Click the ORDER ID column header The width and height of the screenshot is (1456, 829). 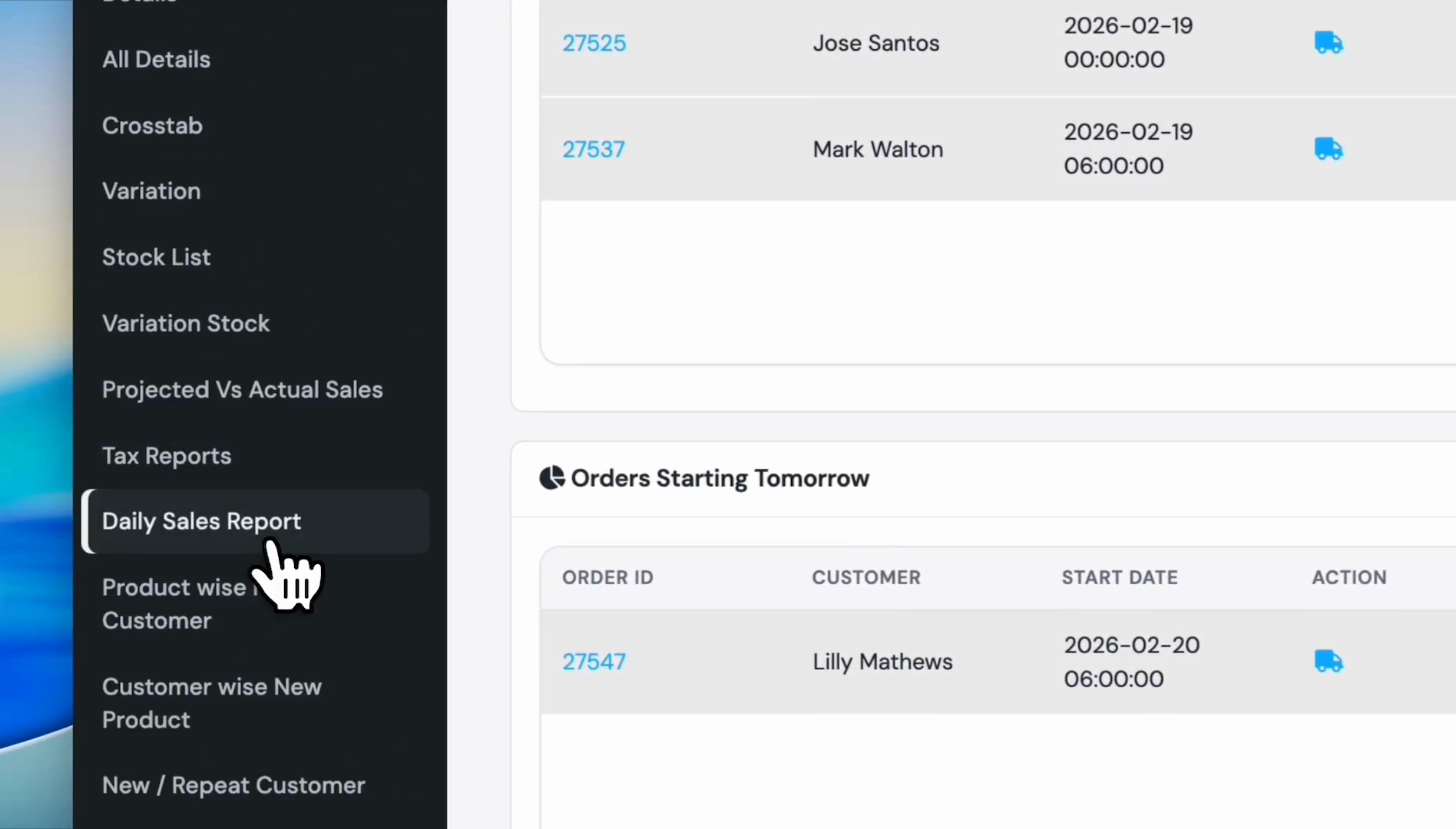point(607,577)
